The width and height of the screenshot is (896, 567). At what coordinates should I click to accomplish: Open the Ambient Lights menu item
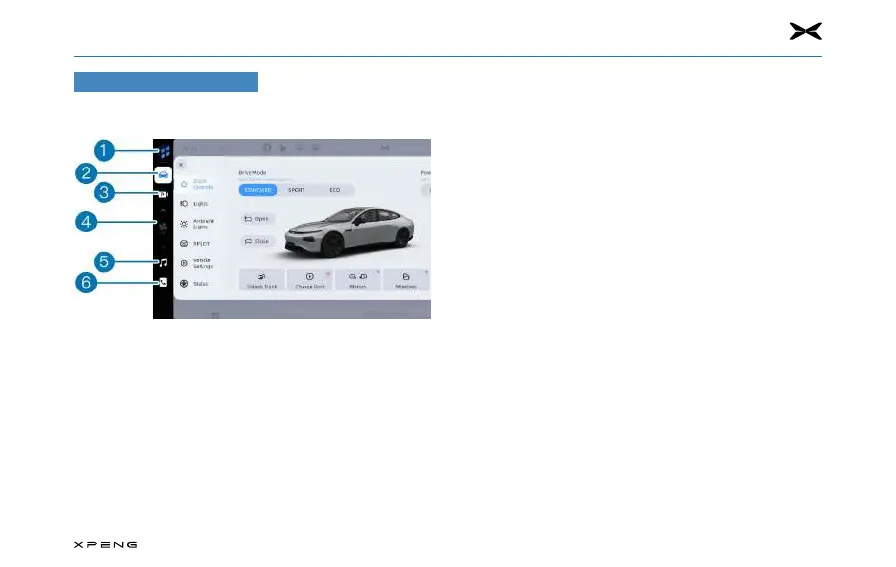tap(197, 224)
